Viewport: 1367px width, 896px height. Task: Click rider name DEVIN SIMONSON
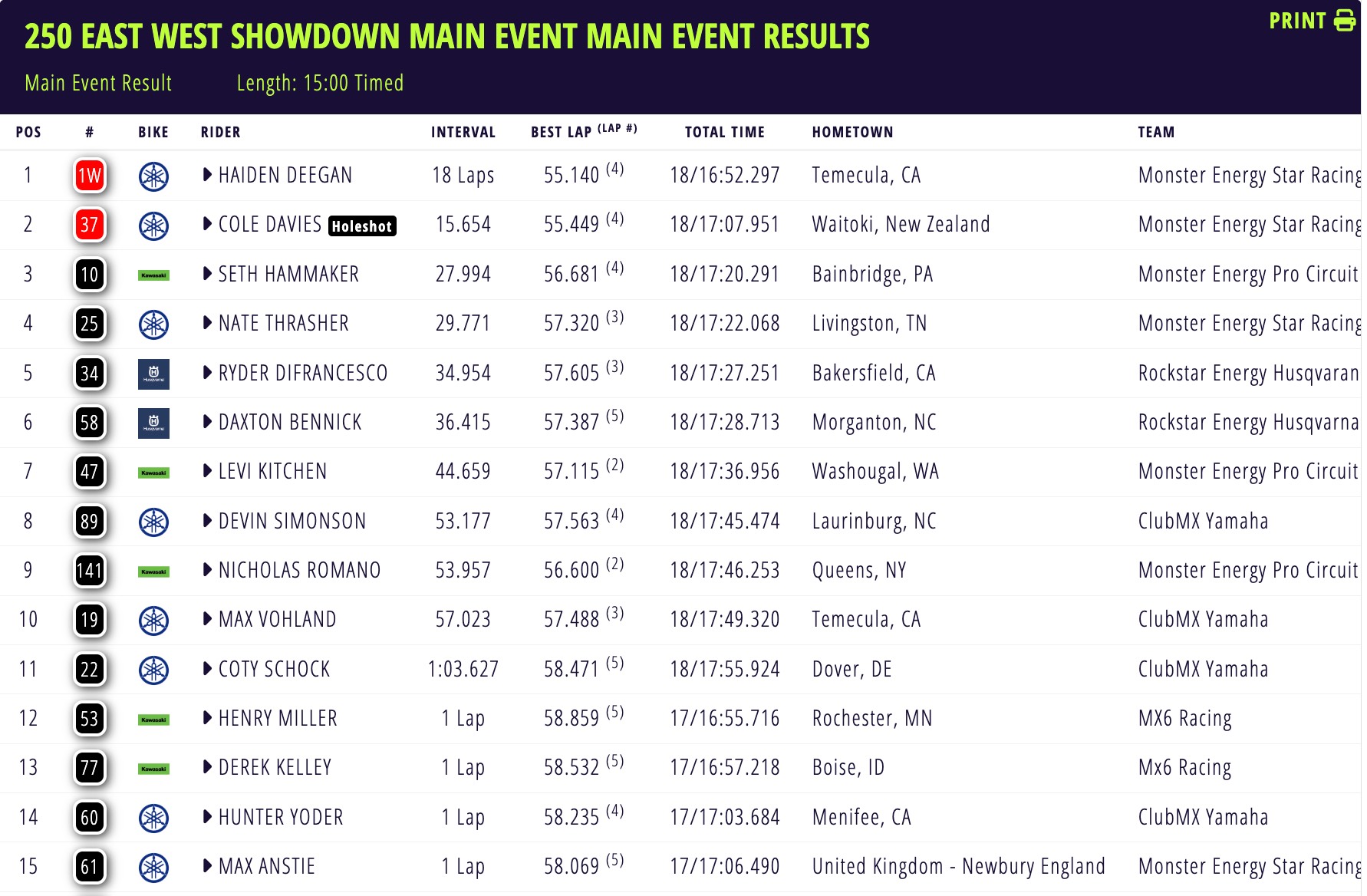pos(292,521)
